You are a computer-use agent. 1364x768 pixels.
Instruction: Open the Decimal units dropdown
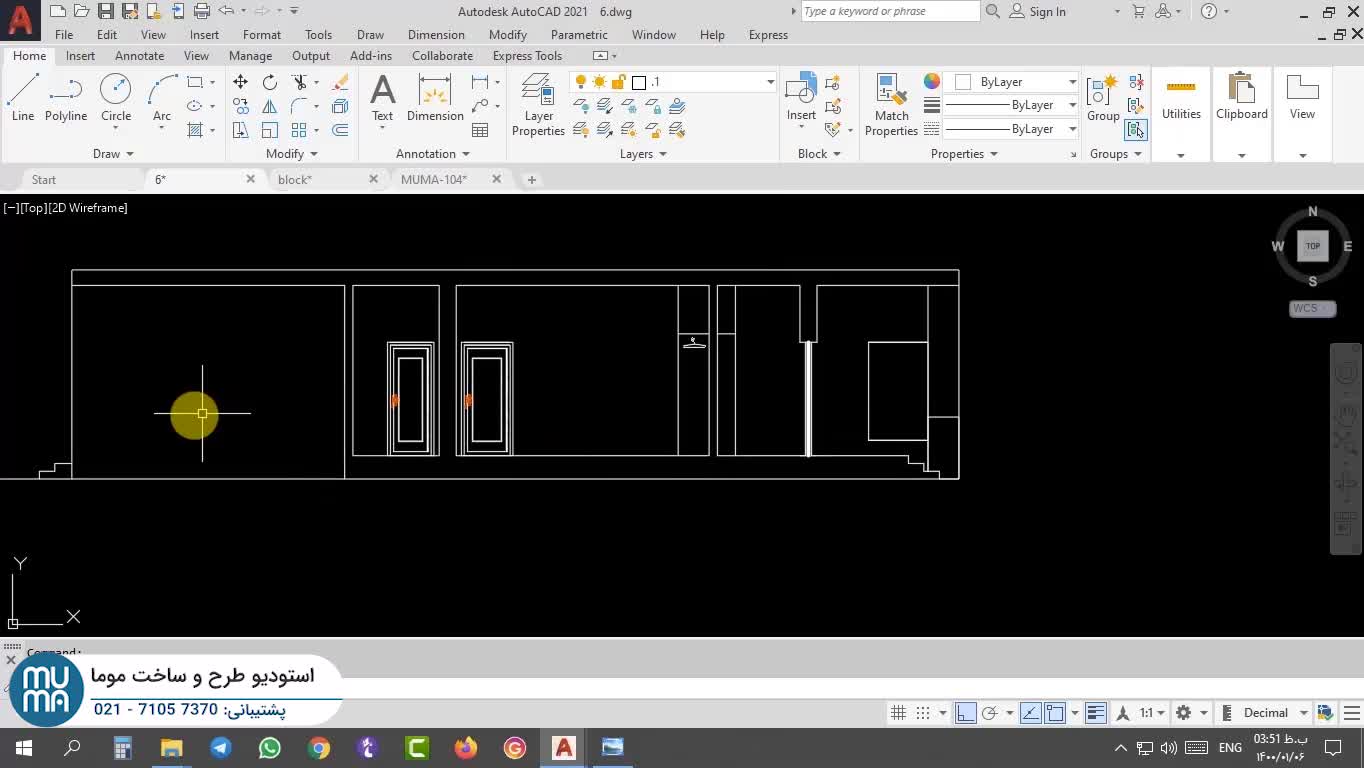[x=1303, y=713]
